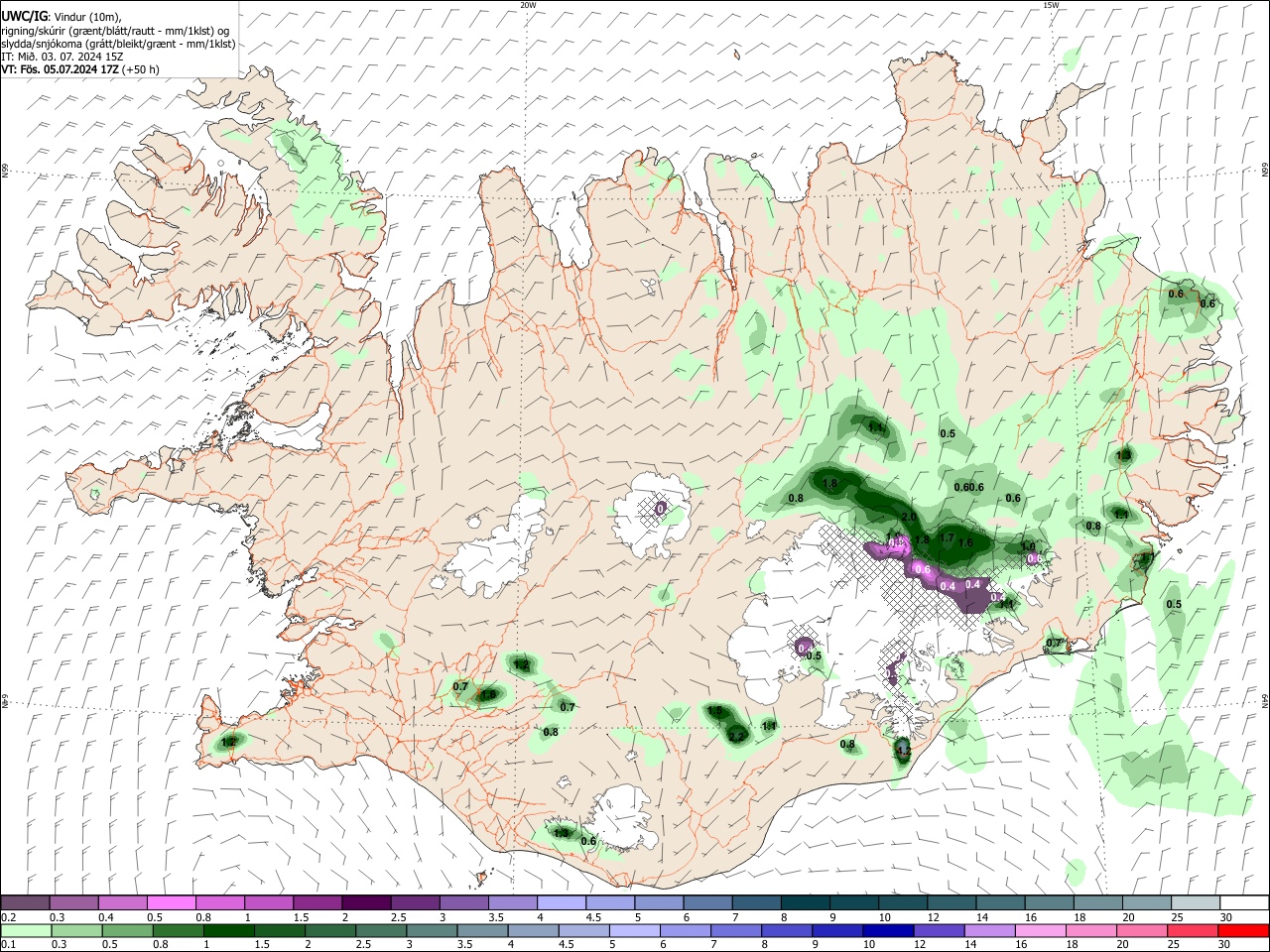
Task: Click the crimson 25 rain legend swatch
Action: pyautogui.click(x=1192, y=930)
